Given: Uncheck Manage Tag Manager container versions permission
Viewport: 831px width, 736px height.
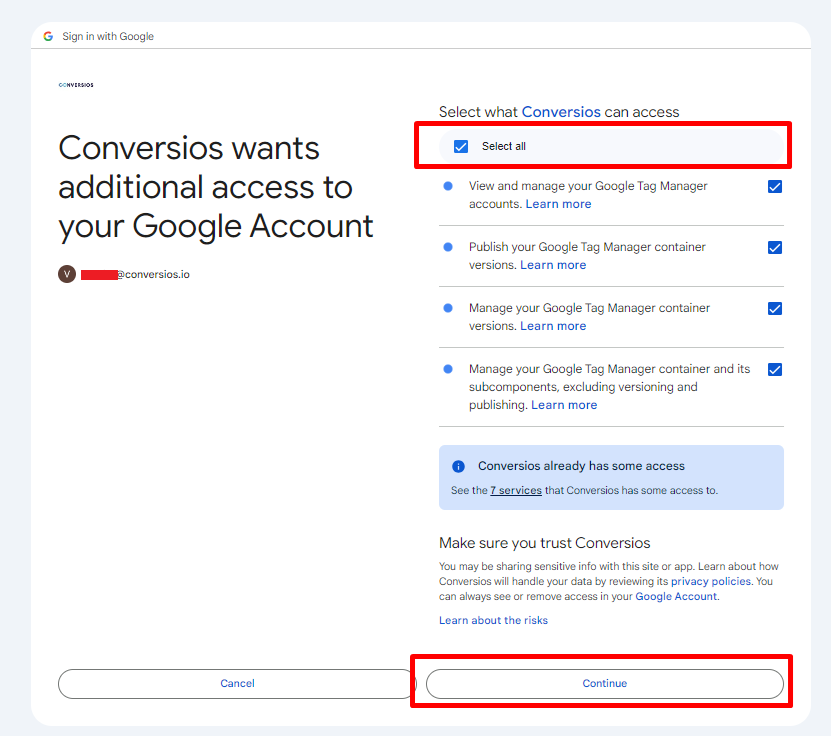Looking at the screenshot, I should (x=775, y=308).
